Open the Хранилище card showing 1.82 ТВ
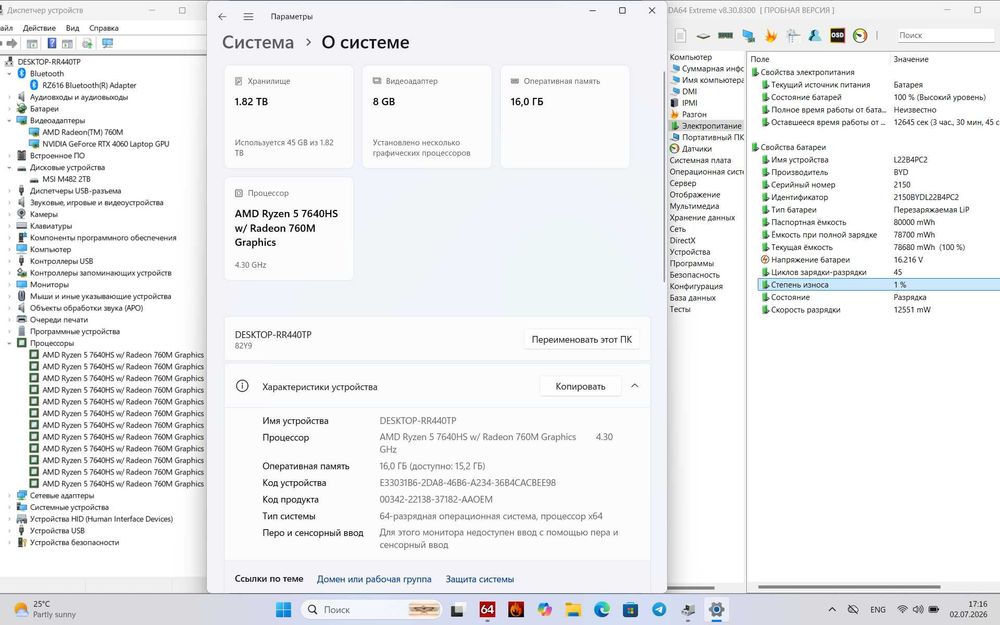Screen dimensions: 1000x625 [288, 117]
